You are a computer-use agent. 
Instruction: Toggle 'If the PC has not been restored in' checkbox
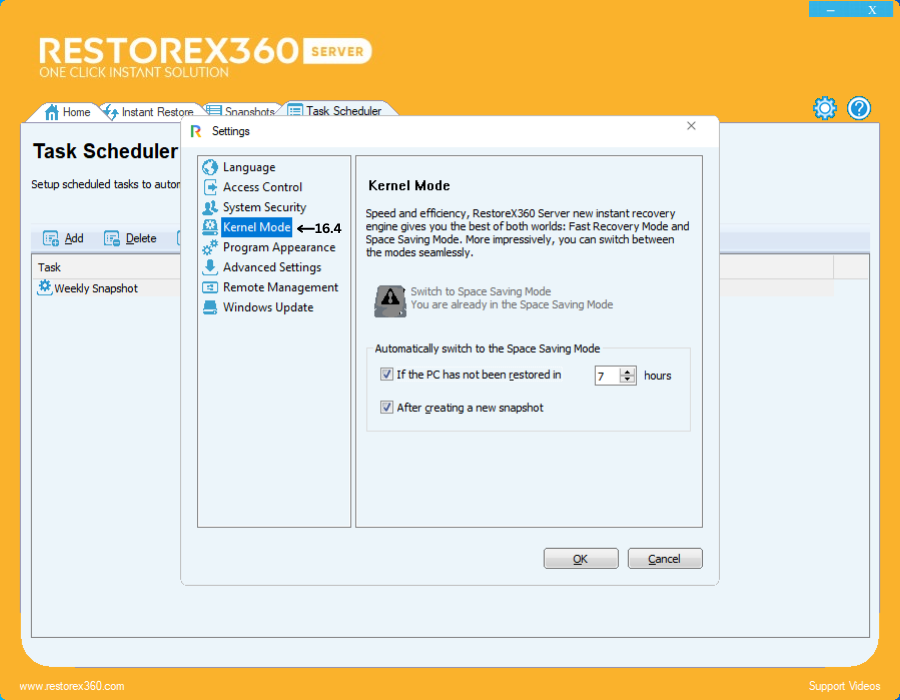(x=386, y=375)
